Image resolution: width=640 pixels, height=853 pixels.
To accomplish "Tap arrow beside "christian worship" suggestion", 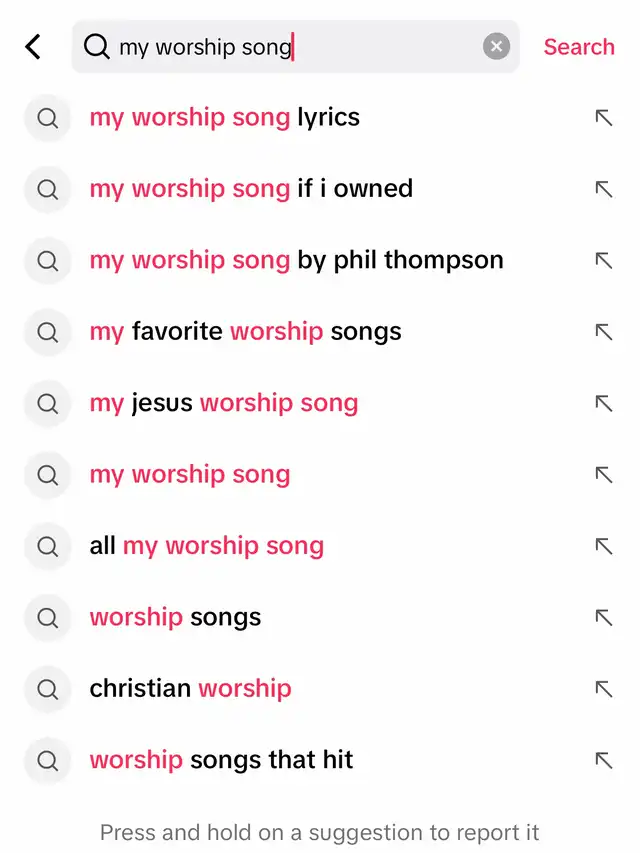I will [x=603, y=689].
